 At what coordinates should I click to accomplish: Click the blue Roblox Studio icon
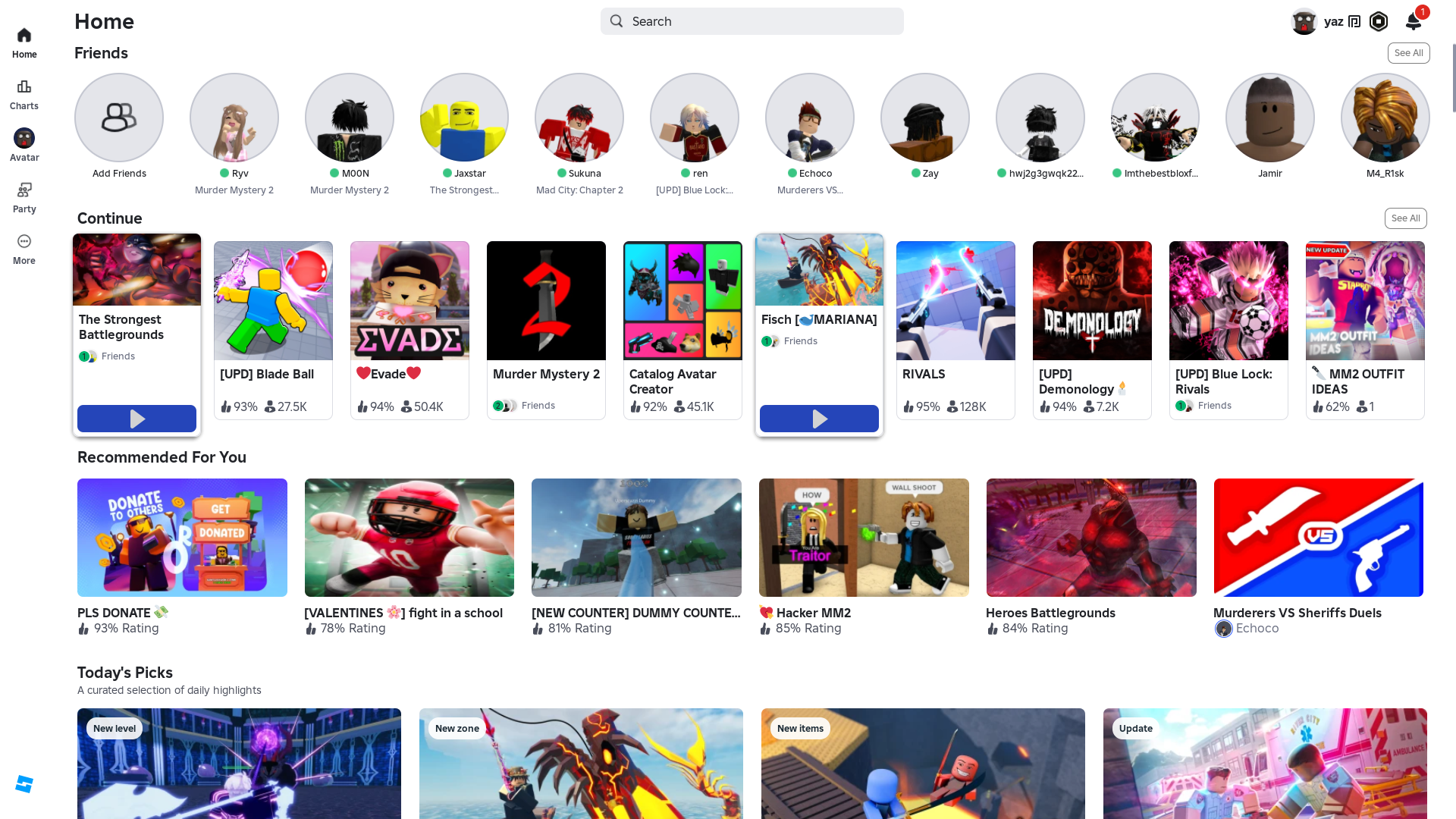[24, 784]
